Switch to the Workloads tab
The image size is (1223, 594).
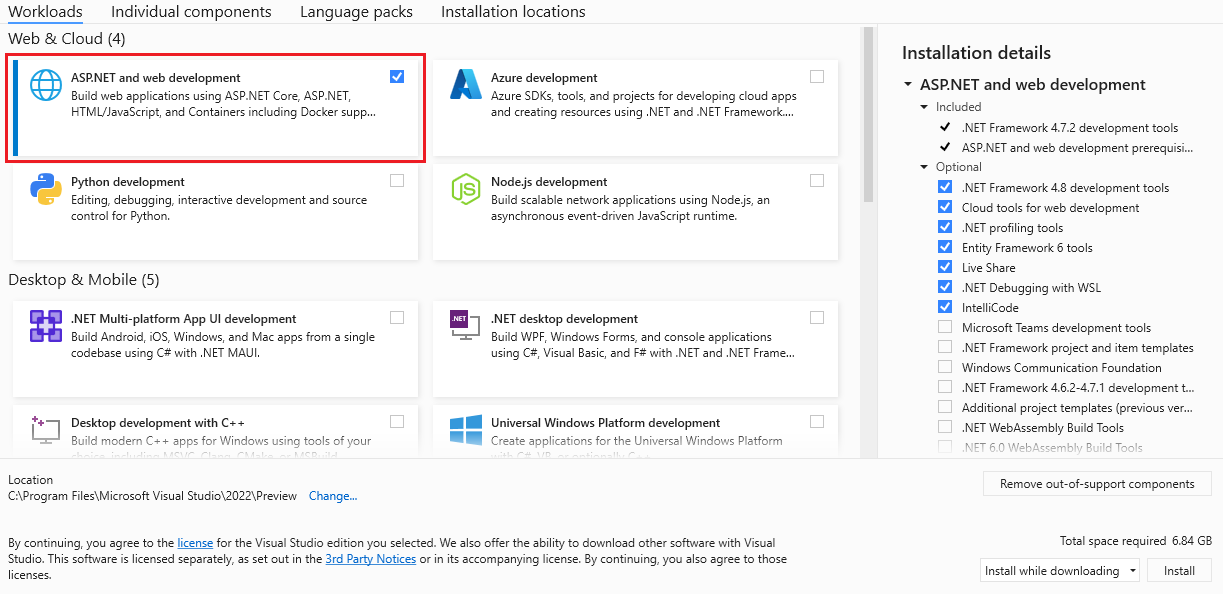point(45,12)
